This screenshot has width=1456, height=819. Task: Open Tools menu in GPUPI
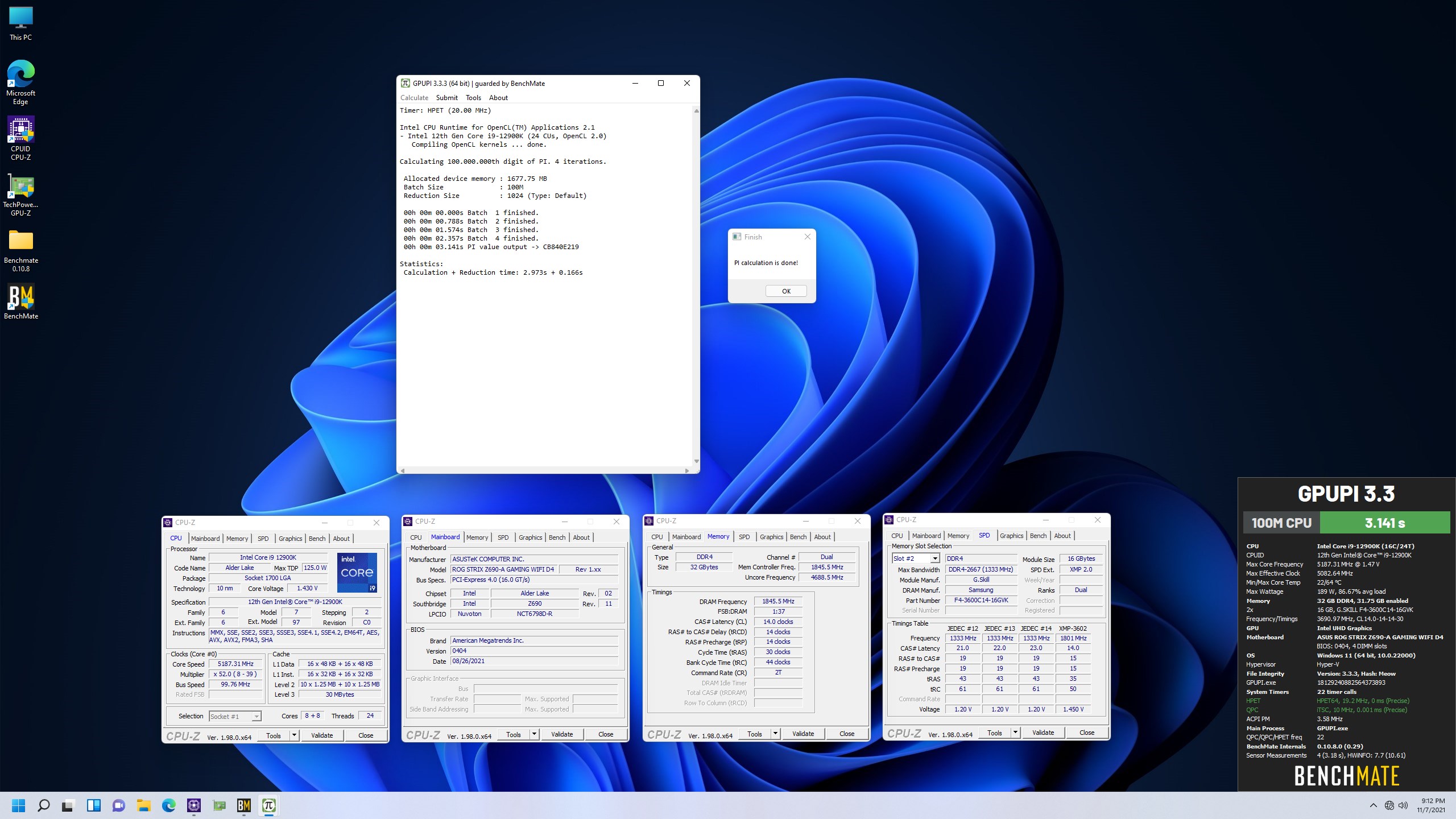(473, 98)
